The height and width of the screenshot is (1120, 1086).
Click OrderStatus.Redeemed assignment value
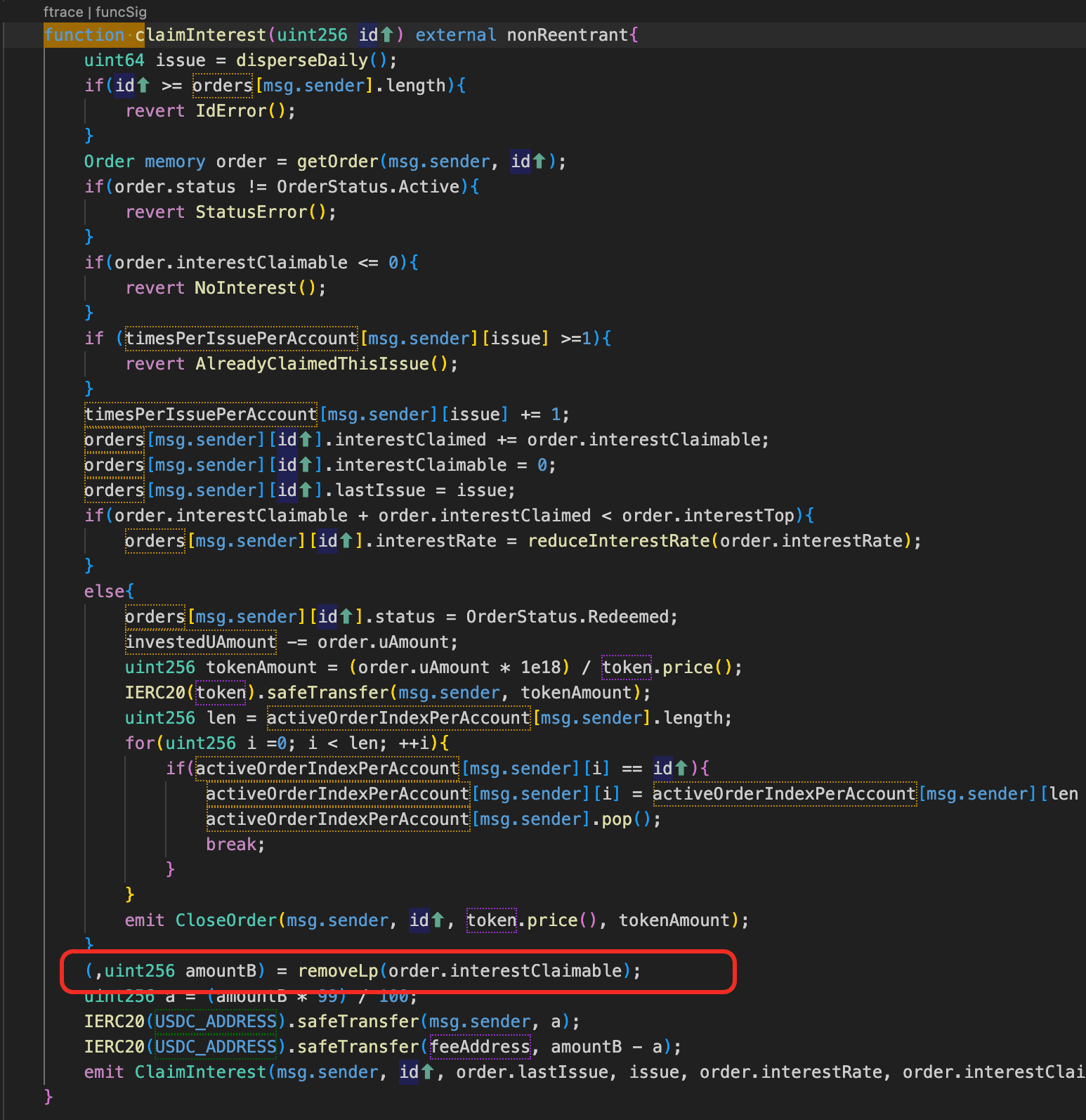[567, 617]
